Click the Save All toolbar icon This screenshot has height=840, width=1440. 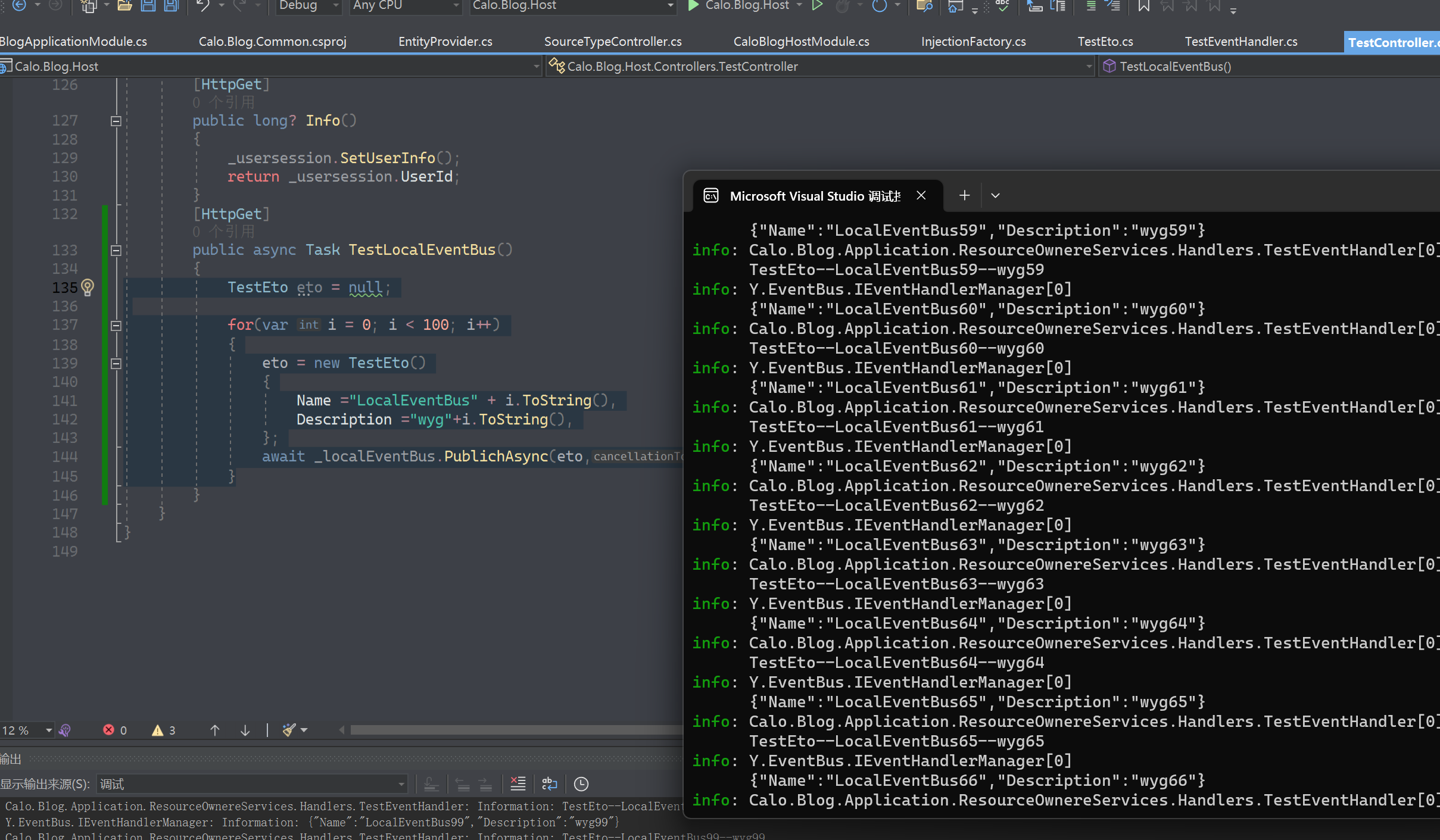pos(172,6)
